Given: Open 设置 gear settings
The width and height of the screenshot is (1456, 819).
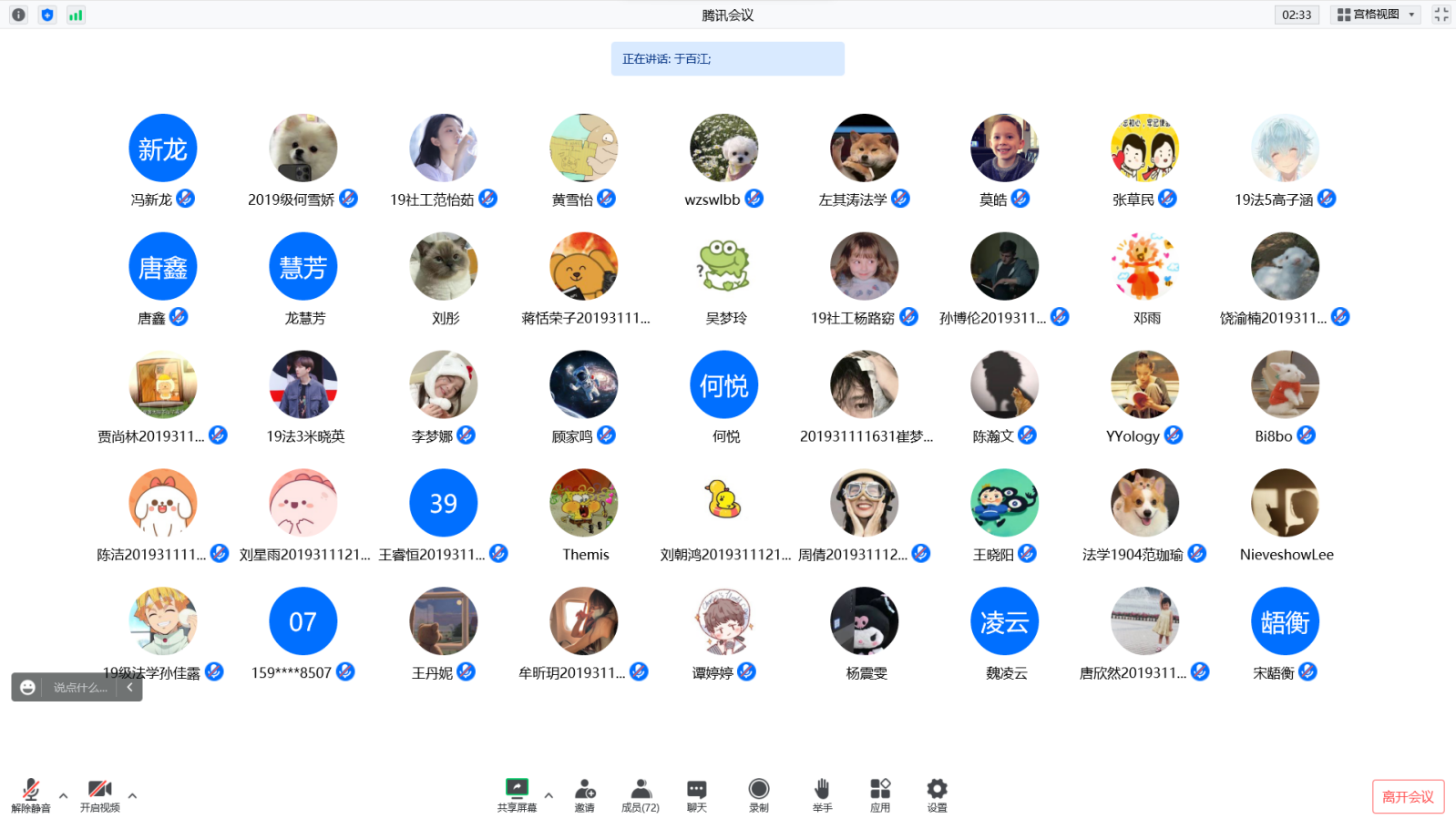Looking at the screenshot, I should click(x=937, y=794).
